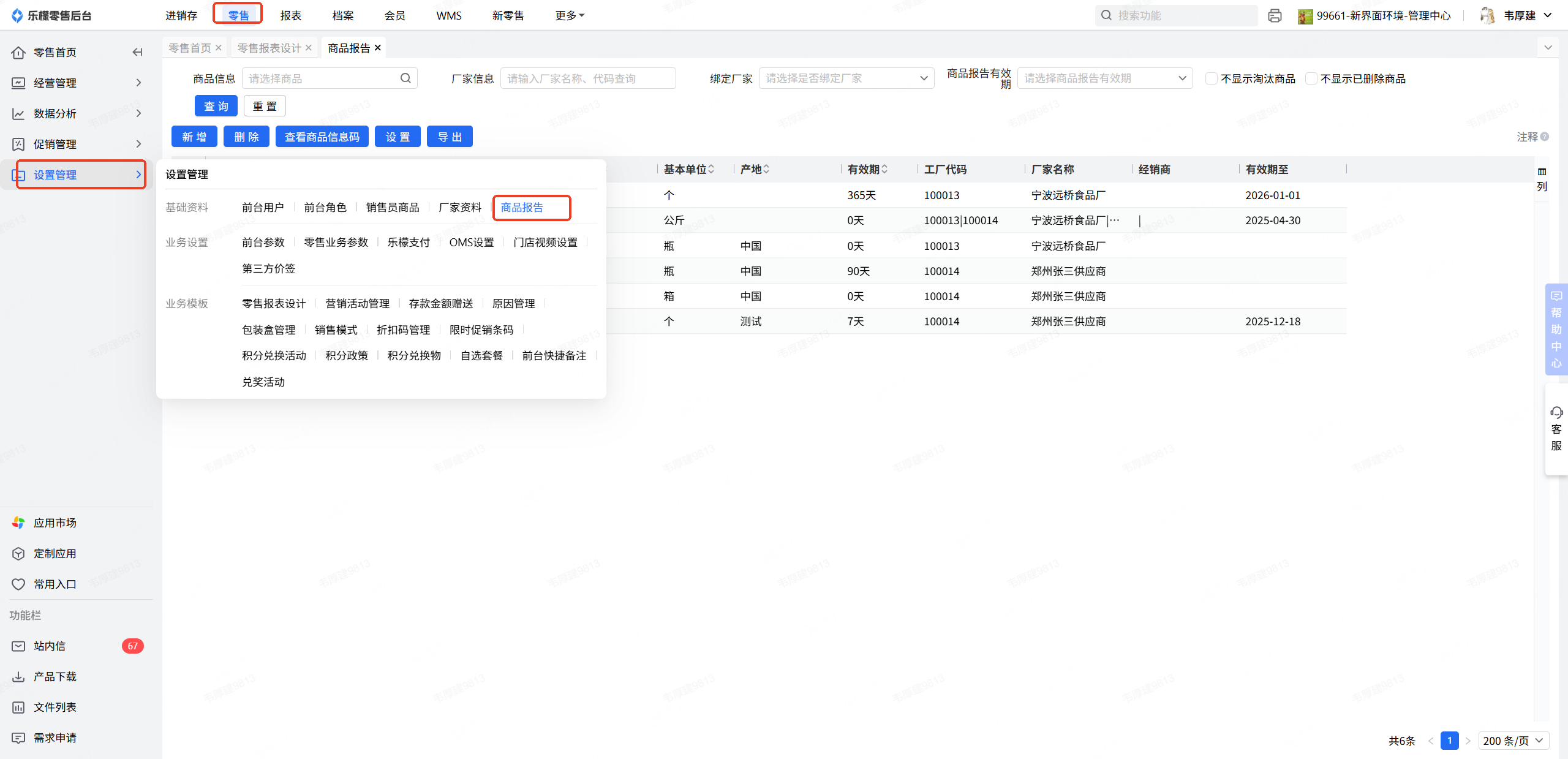Check 不显示已删除商品 checkbox
Image resolution: width=1568 pixels, height=759 pixels.
coord(1311,78)
